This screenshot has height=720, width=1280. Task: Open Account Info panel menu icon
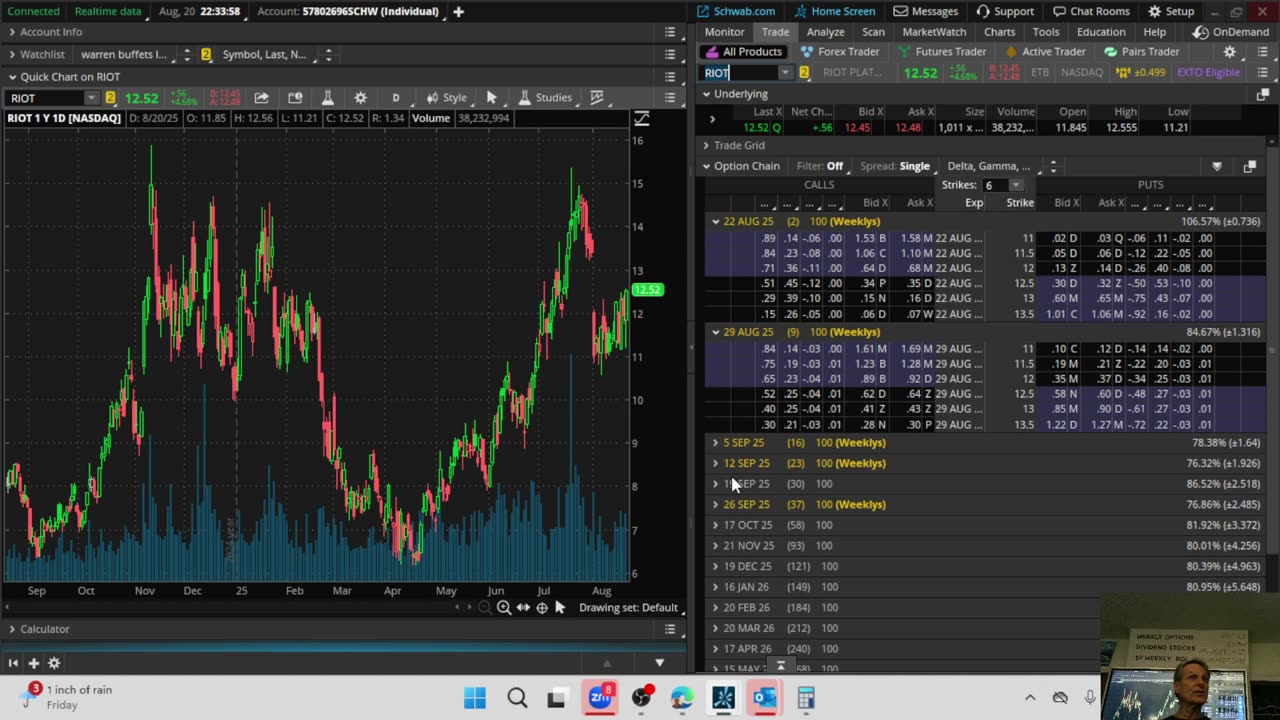(x=670, y=32)
